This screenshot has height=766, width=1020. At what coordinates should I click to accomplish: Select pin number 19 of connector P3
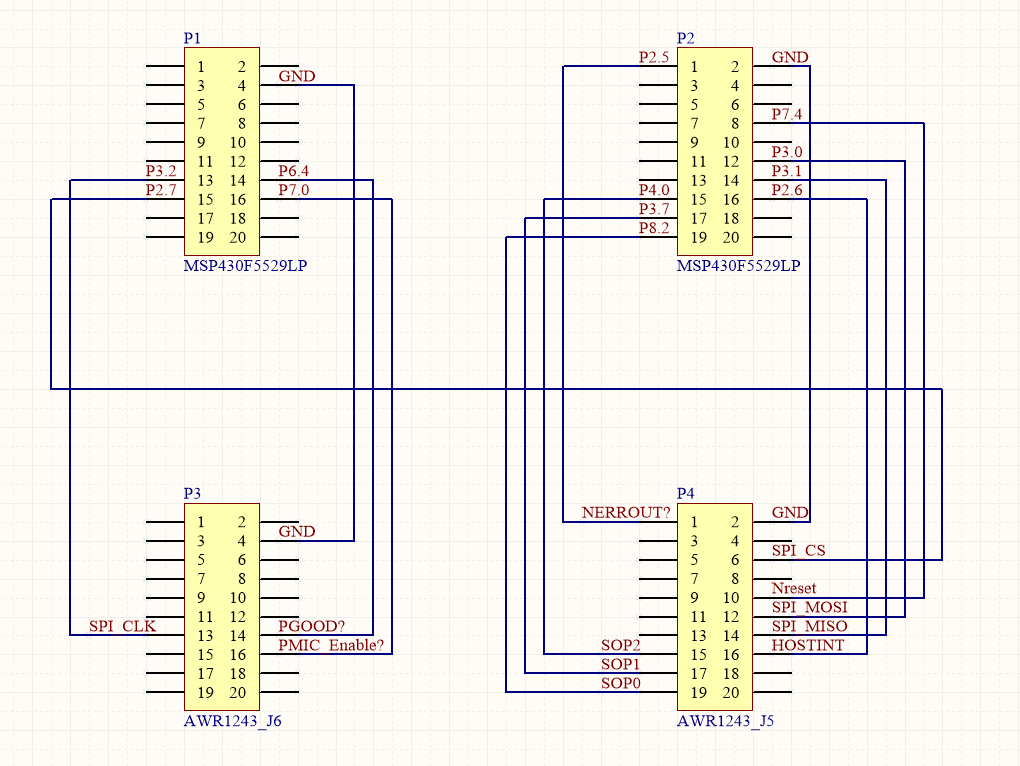[x=206, y=693]
